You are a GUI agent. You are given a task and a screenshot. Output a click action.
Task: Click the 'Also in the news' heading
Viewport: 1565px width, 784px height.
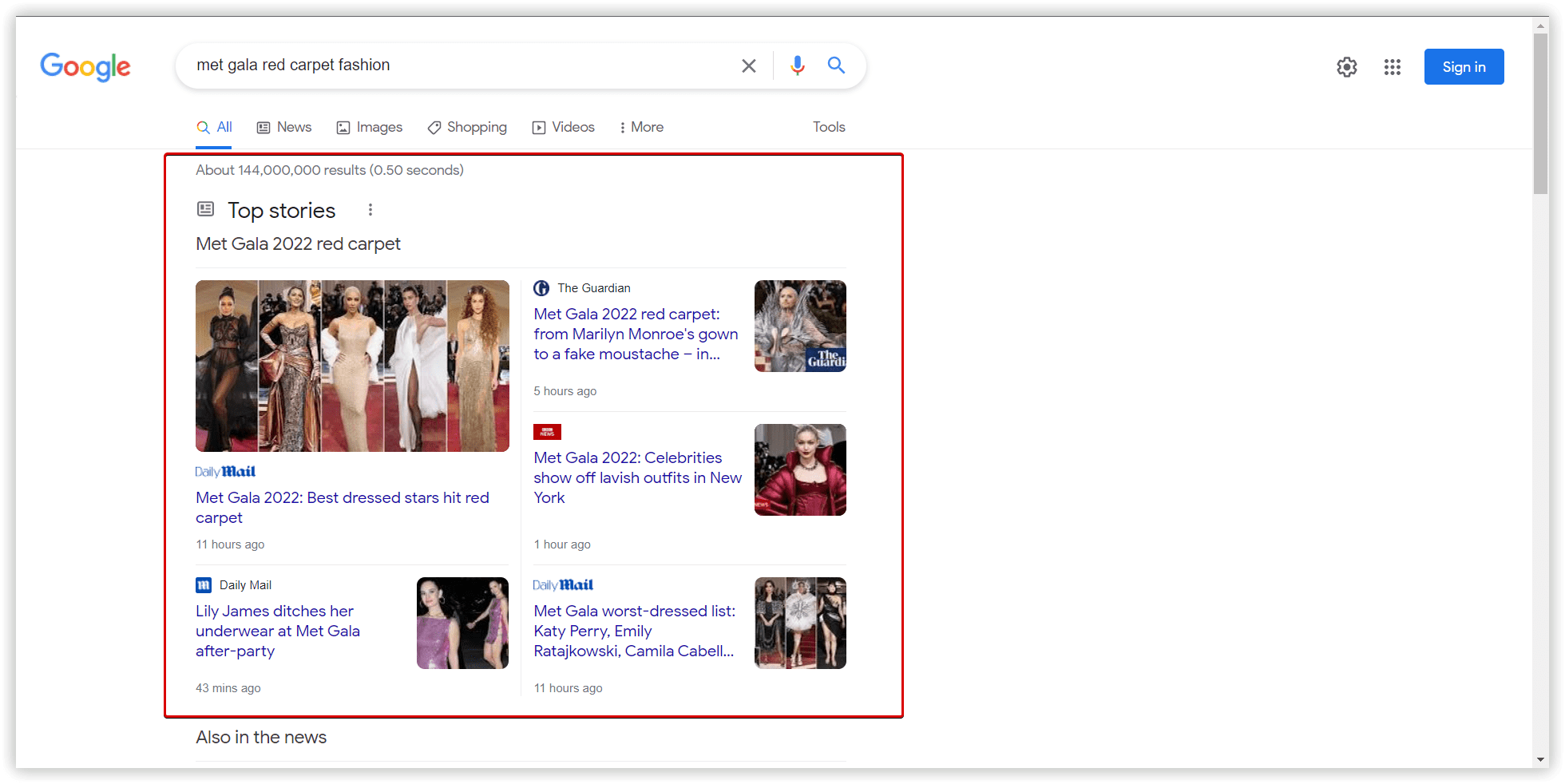(x=261, y=738)
